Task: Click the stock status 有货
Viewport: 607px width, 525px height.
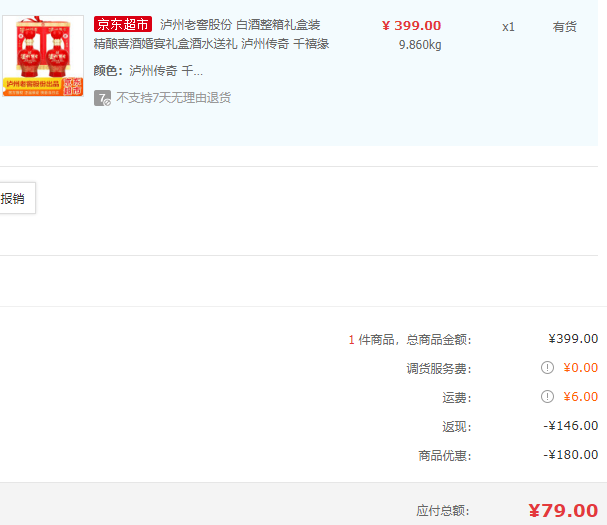Action: click(x=564, y=27)
